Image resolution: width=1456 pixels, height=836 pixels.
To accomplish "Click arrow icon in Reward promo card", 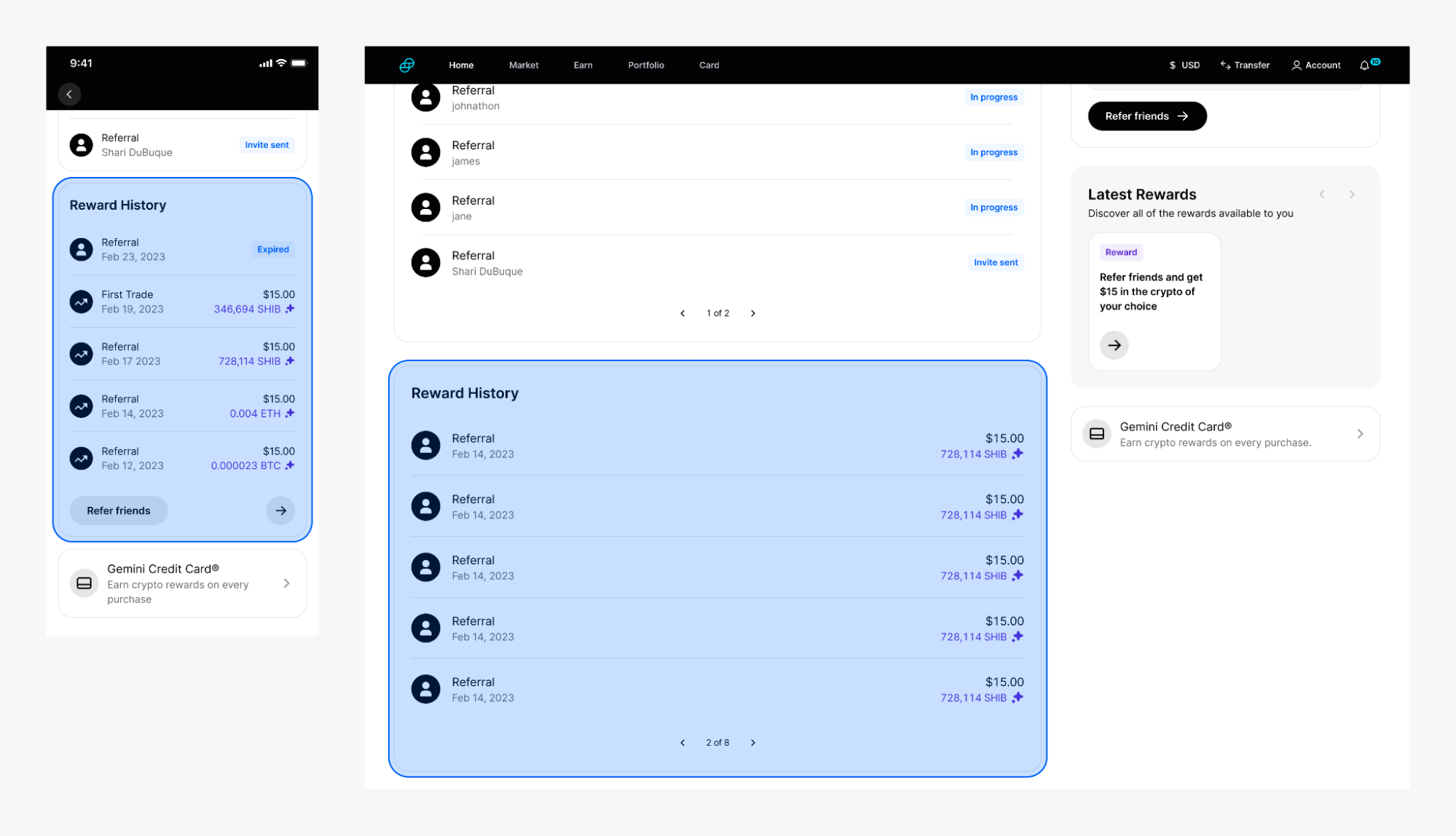I will pyautogui.click(x=1114, y=345).
